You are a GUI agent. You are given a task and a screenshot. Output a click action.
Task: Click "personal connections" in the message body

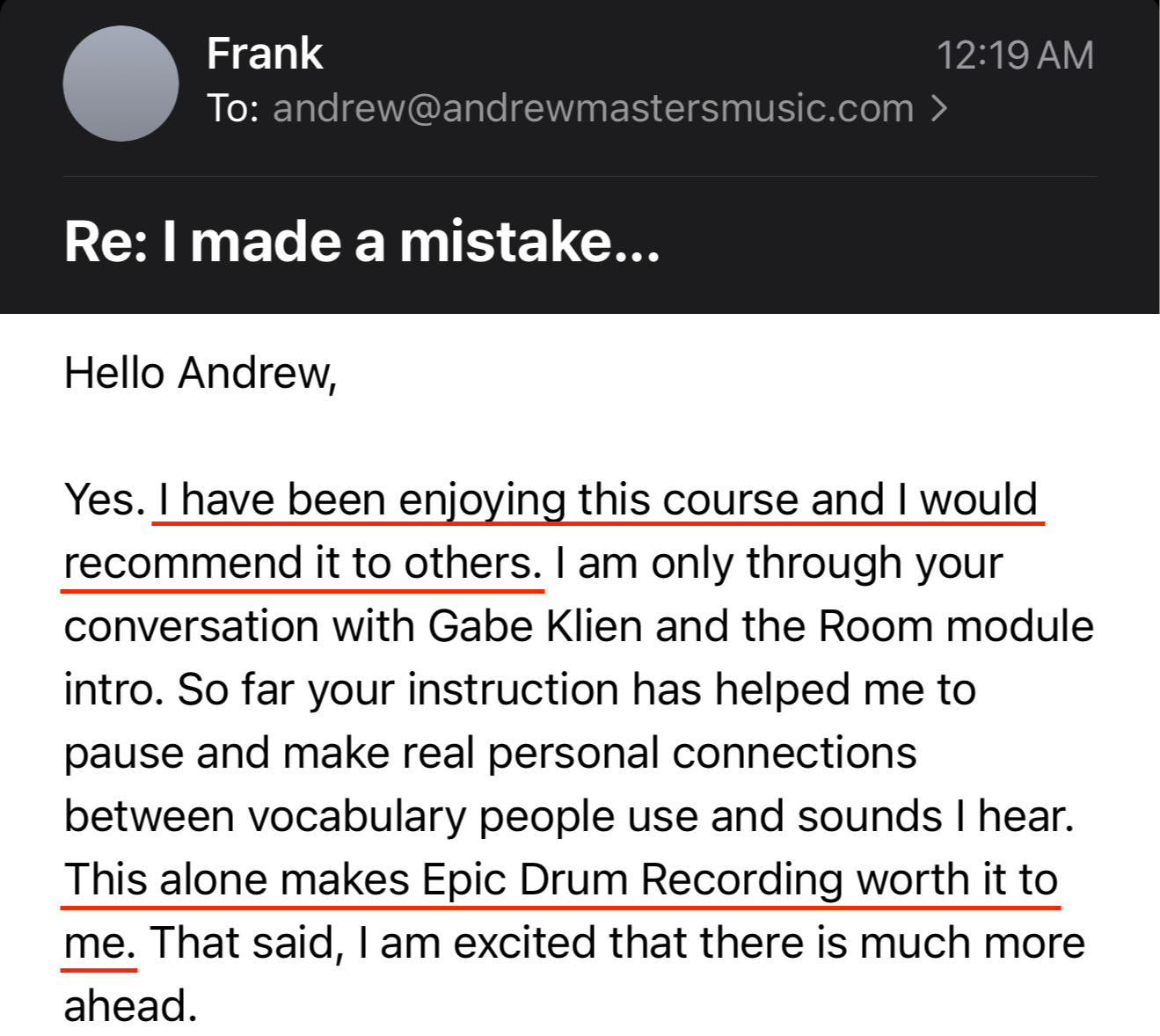tap(702, 753)
